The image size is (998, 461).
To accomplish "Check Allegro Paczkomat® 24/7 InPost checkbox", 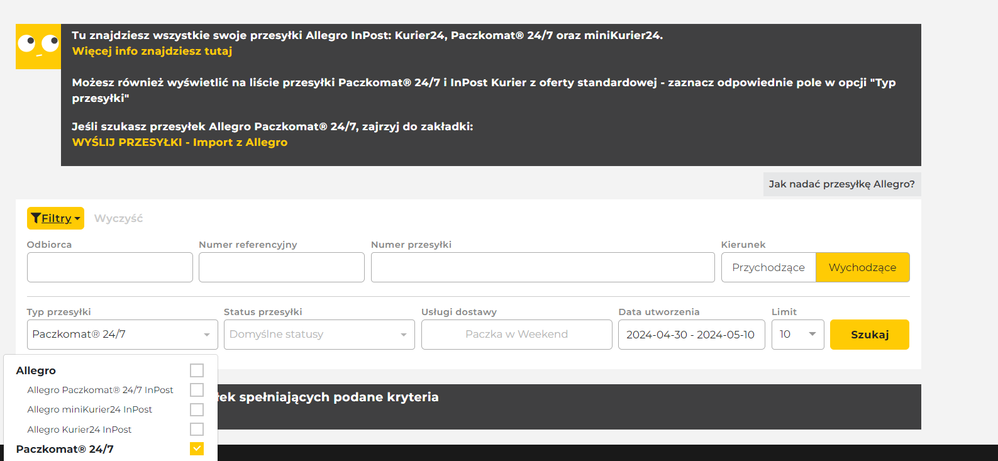I will [x=197, y=390].
